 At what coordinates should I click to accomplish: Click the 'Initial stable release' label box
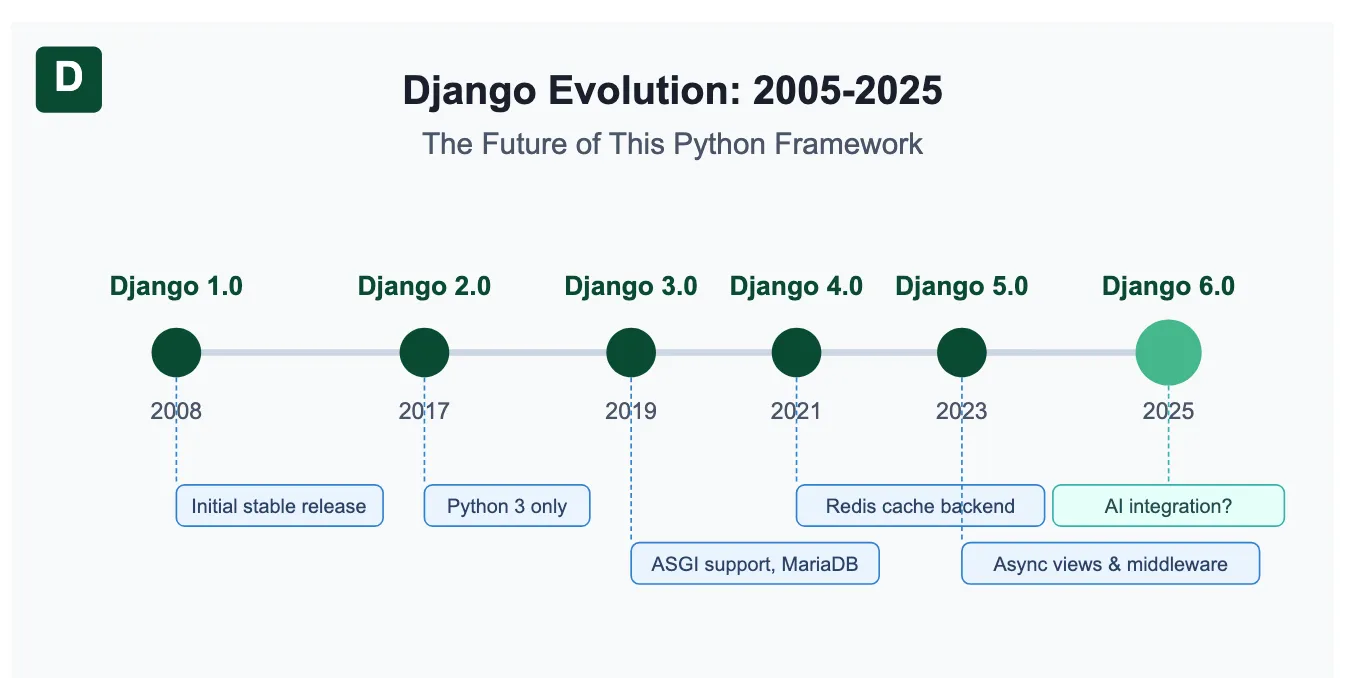(280, 506)
